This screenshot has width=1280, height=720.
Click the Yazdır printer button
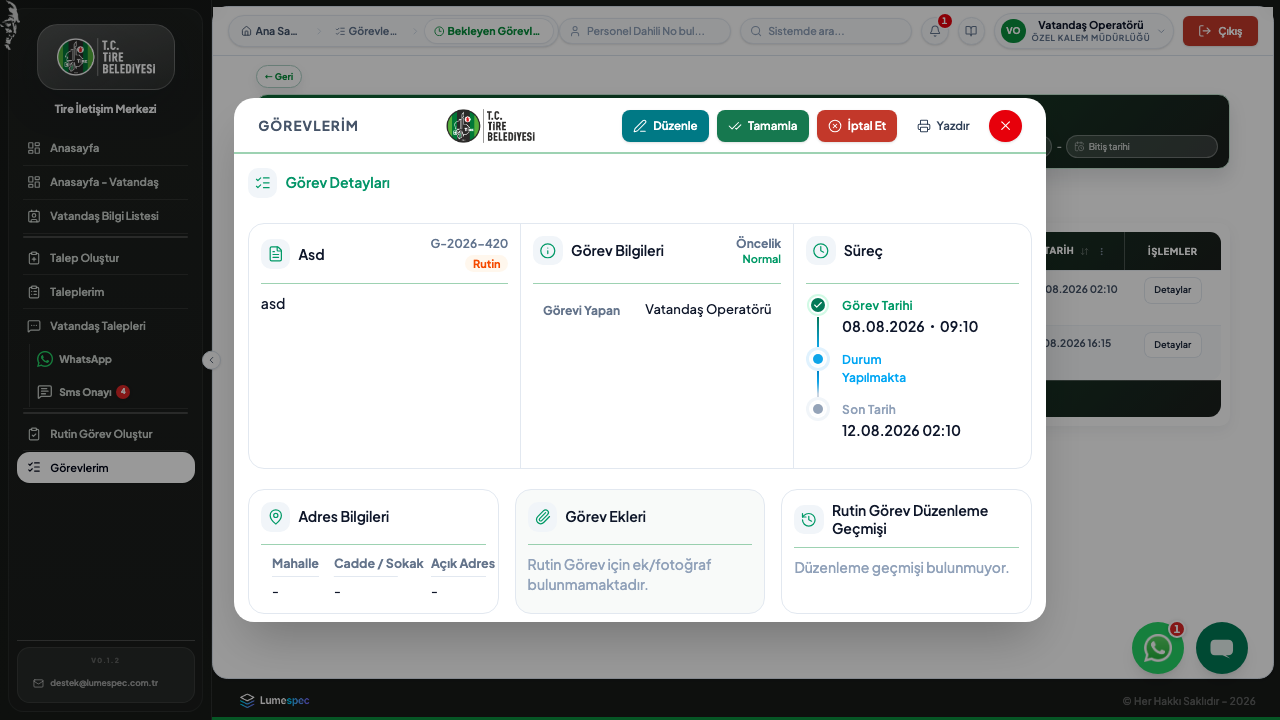coord(943,126)
